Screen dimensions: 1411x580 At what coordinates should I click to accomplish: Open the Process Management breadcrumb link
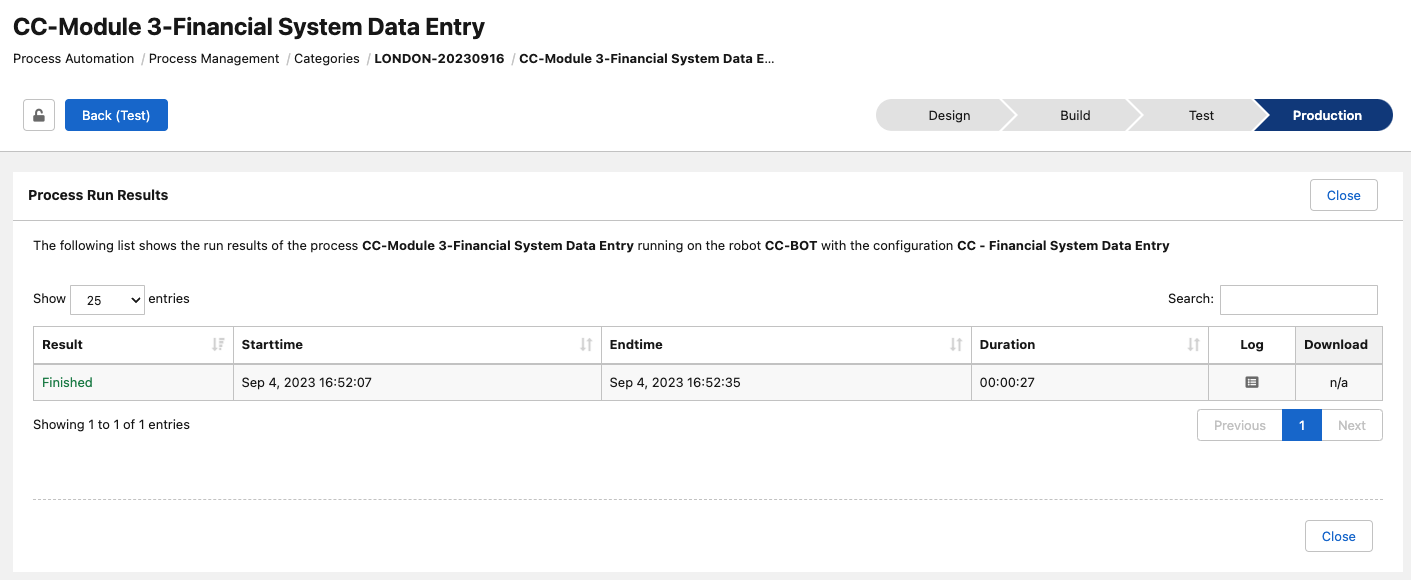[213, 58]
